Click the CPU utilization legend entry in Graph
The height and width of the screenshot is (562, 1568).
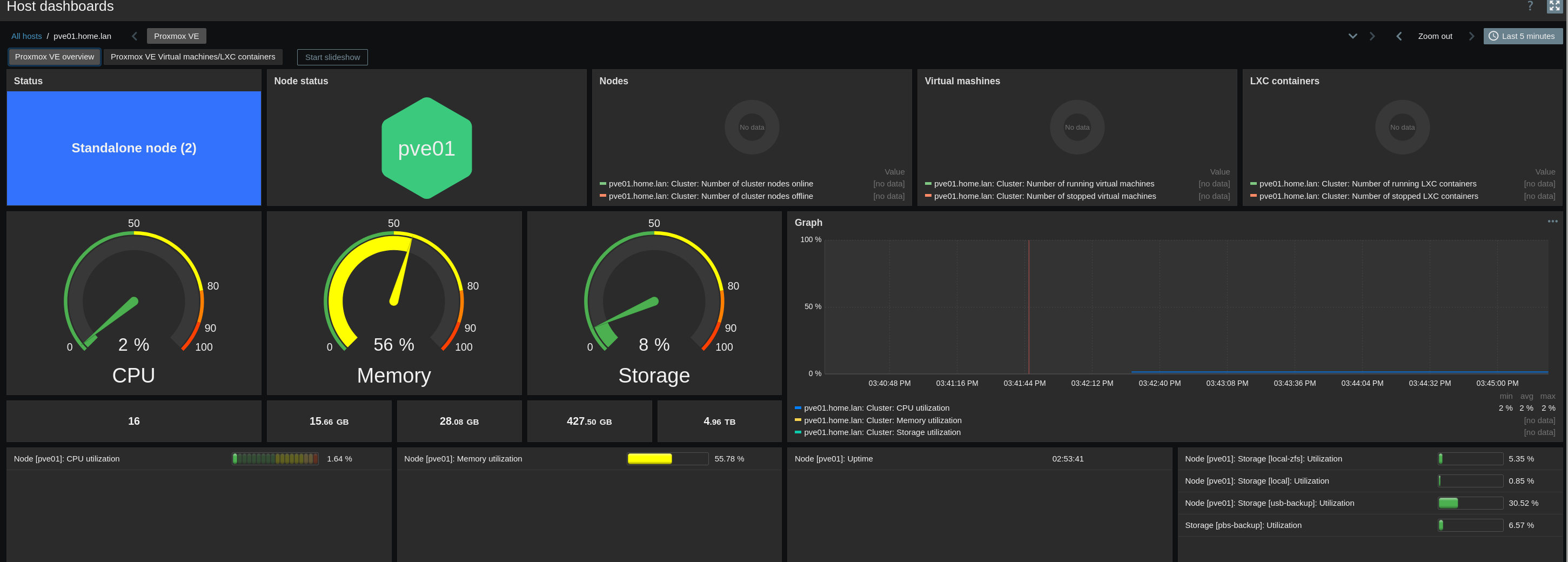pos(872,408)
